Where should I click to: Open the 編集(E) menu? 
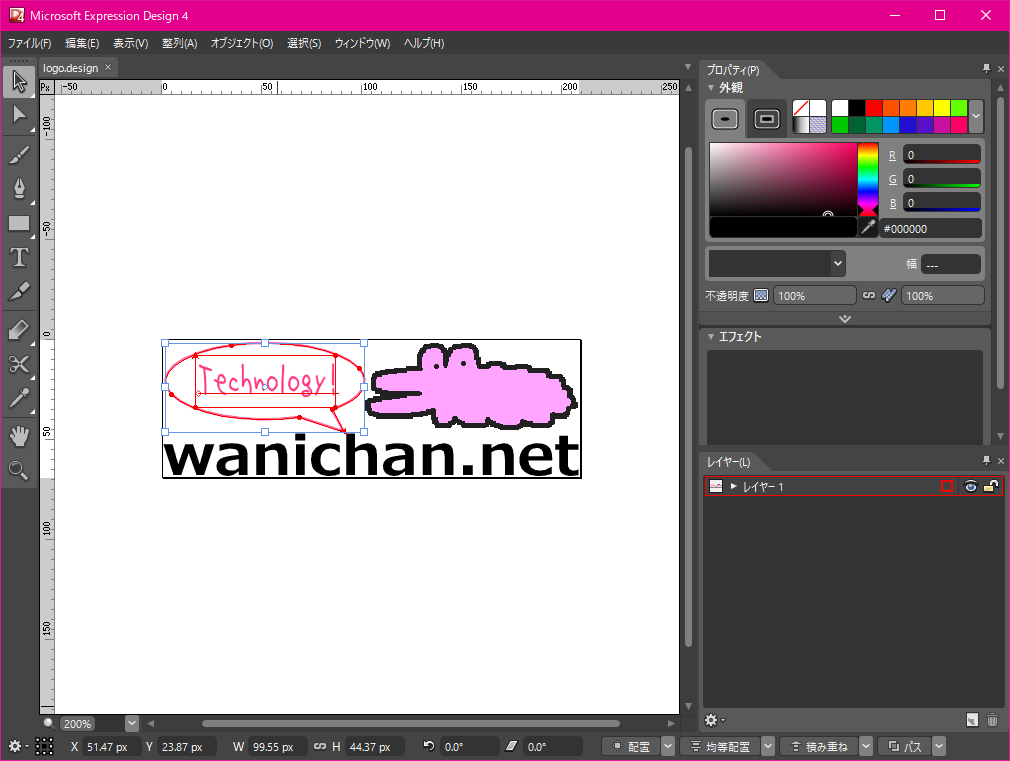(82, 43)
